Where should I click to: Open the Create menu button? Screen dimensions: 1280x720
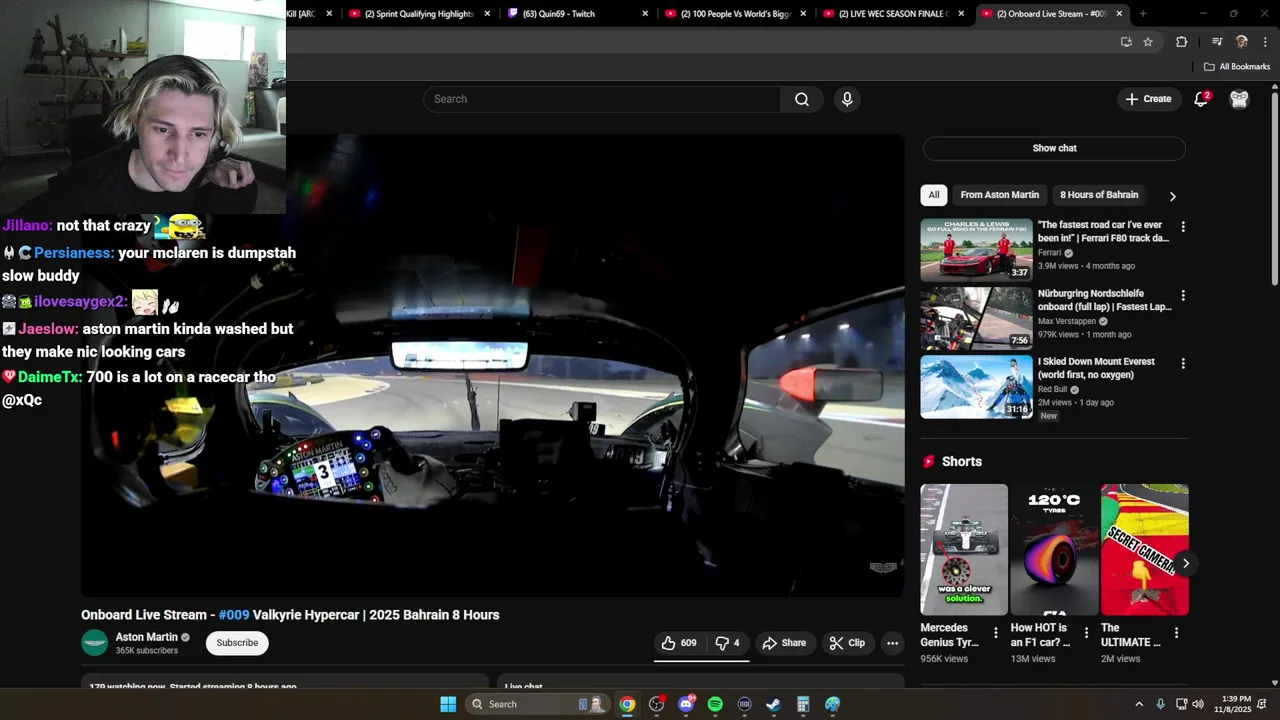click(1148, 99)
